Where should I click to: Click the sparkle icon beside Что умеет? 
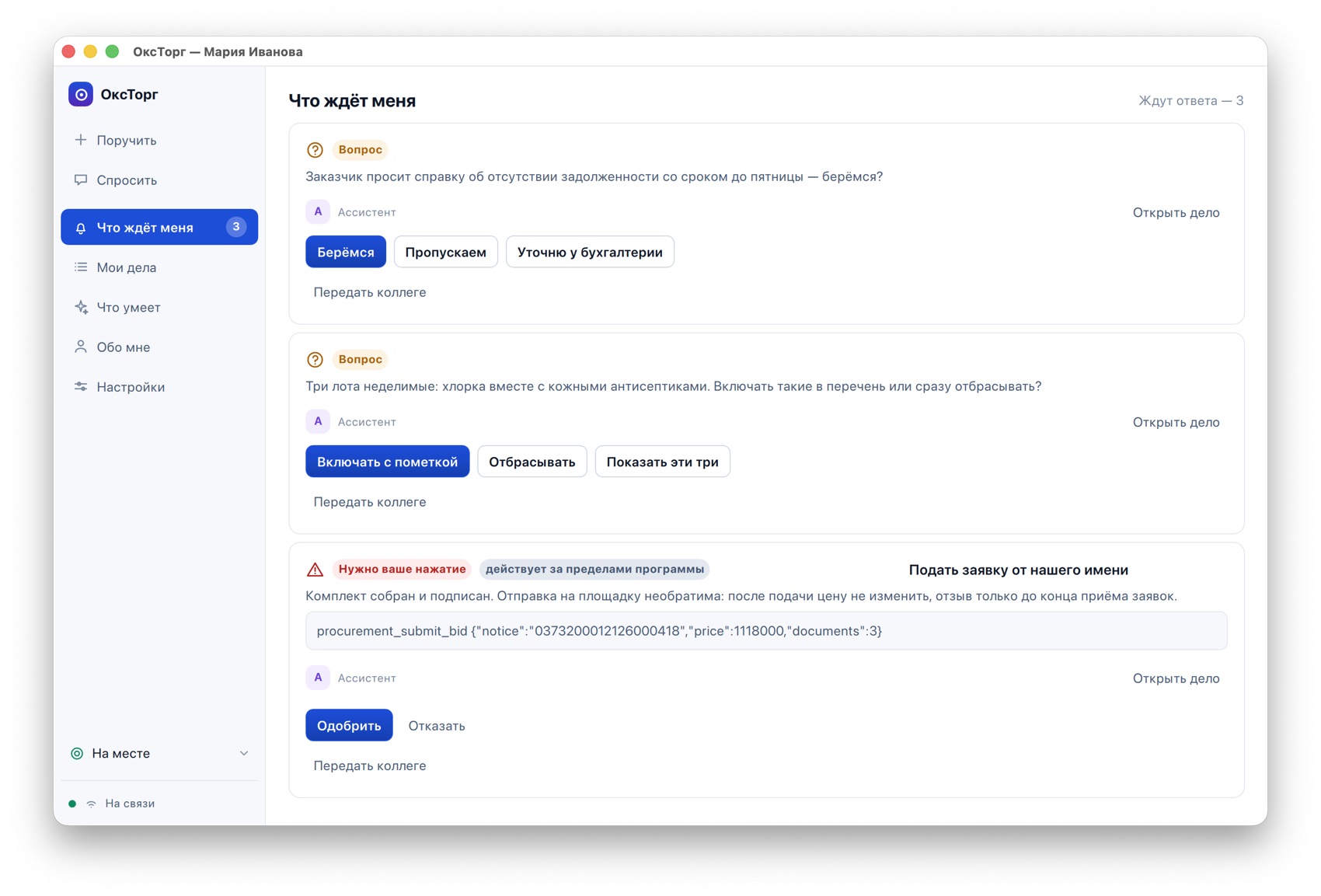click(81, 307)
